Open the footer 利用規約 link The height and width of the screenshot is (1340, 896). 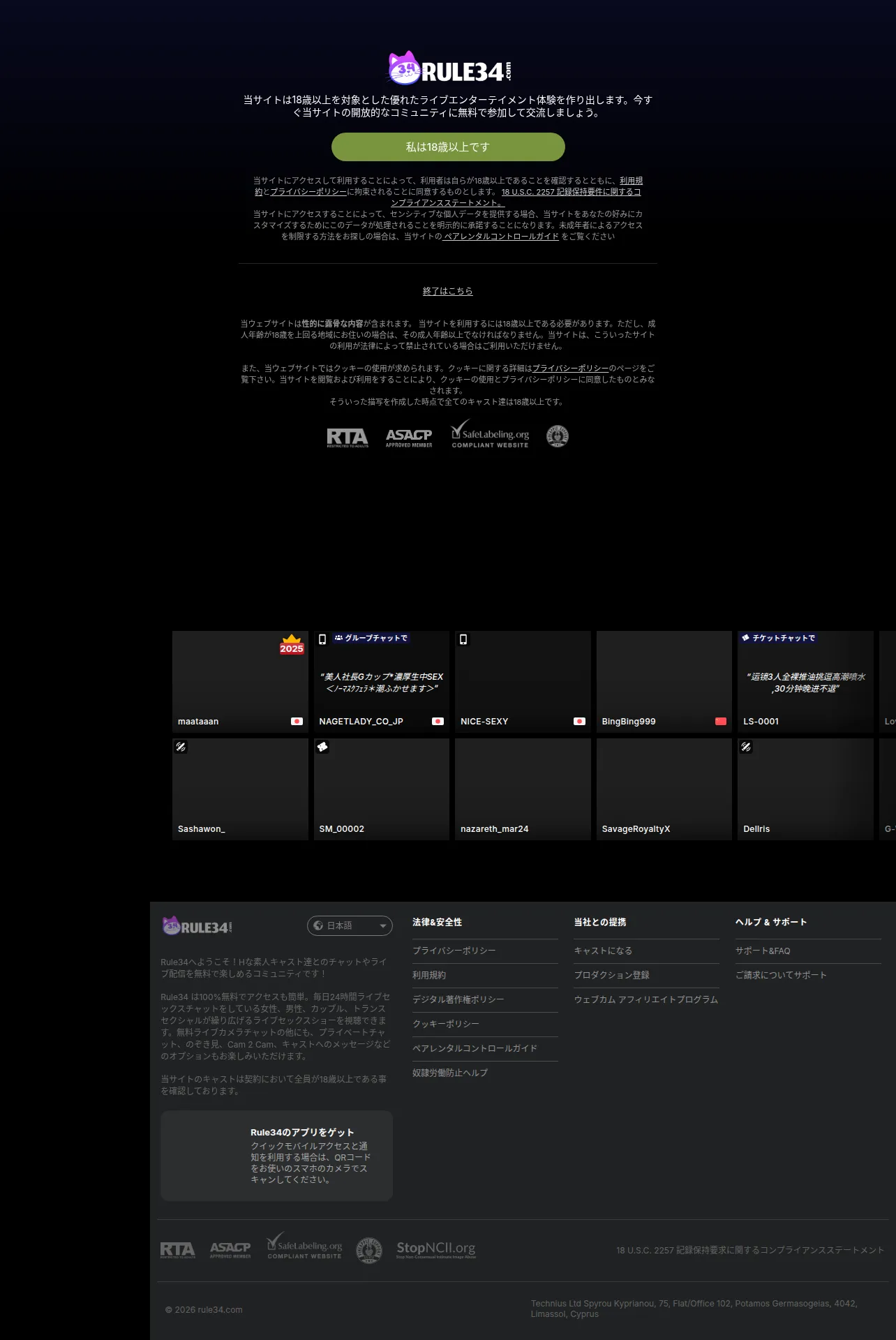point(429,975)
